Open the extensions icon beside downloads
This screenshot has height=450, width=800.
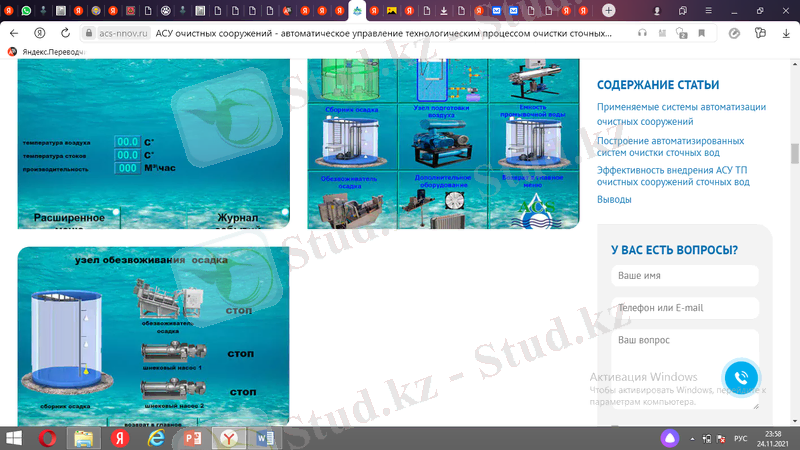(x=760, y=33)
